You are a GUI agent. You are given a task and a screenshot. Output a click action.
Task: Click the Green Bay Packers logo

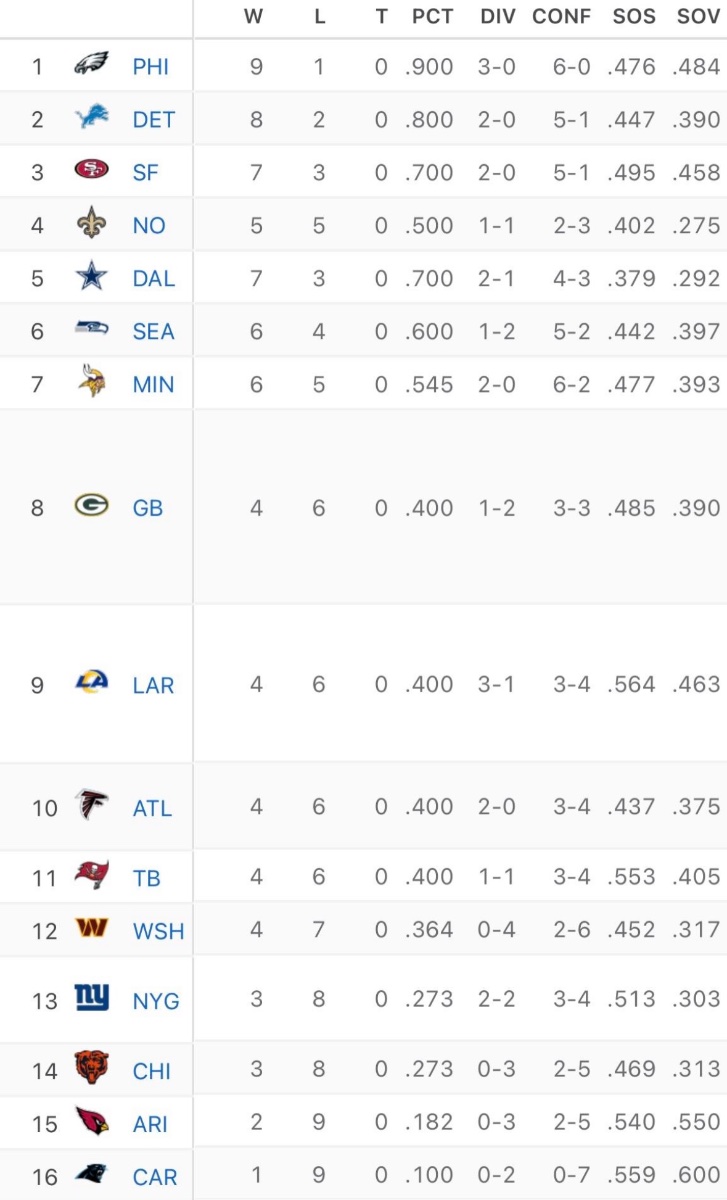tap(91, 507)
